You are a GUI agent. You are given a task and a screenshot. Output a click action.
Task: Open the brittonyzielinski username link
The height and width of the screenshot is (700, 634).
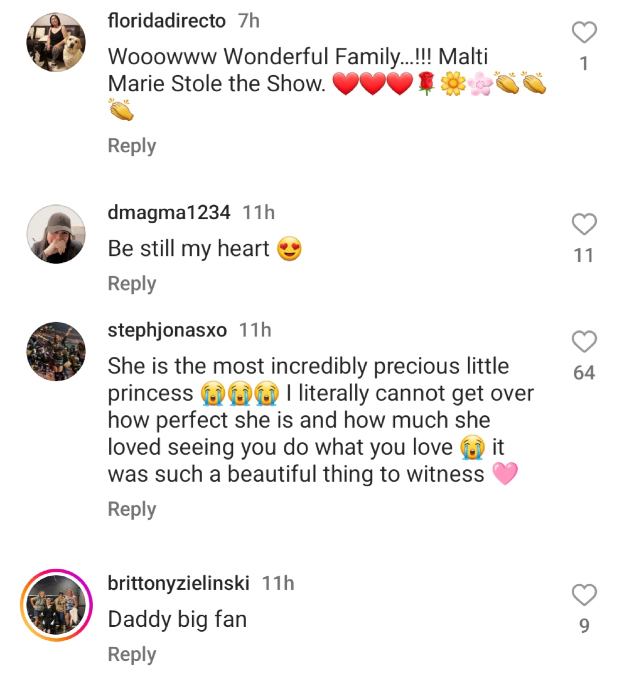[179, 583]
